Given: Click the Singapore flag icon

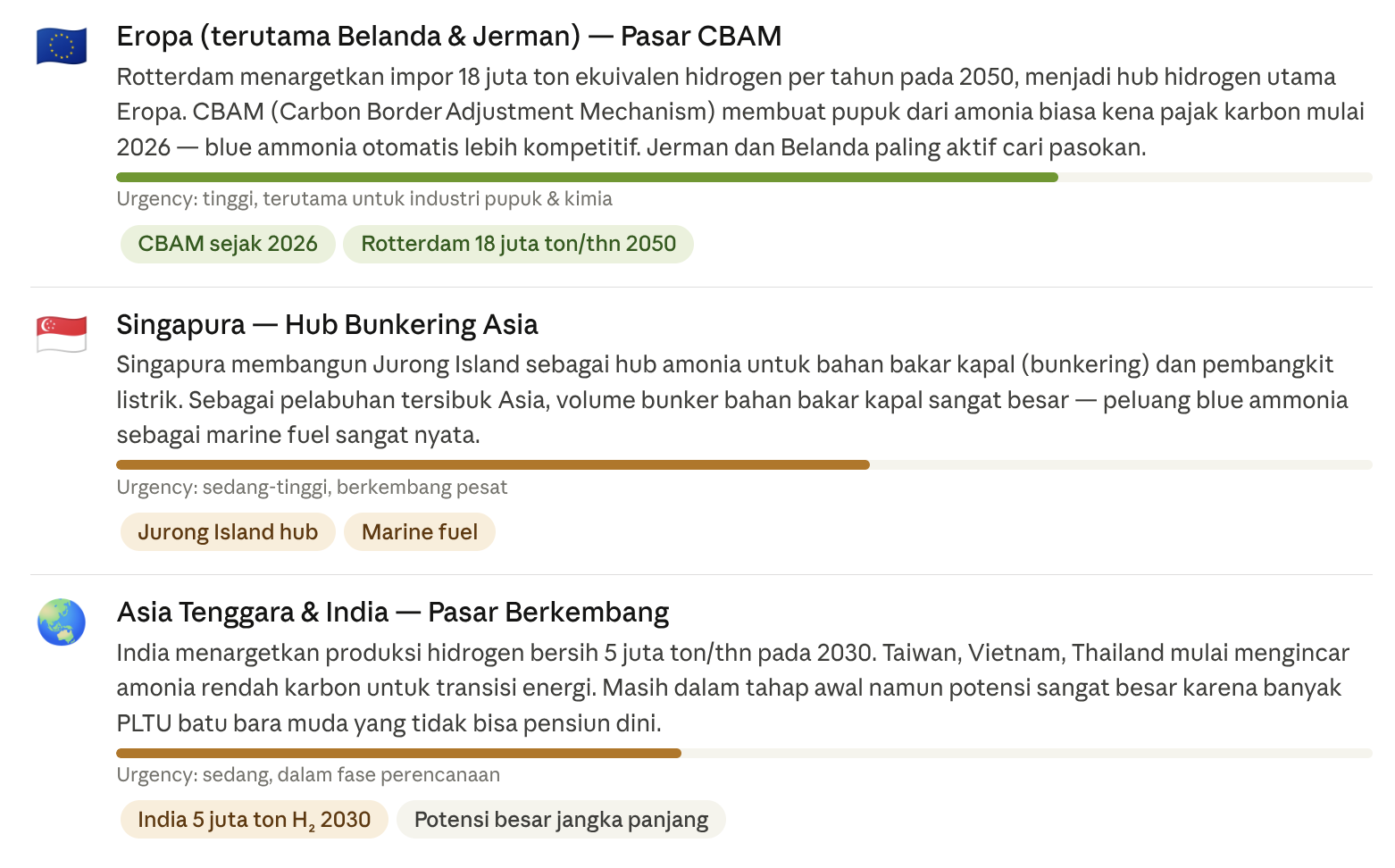Looking at the screenshot, I should click(x=62, y=334).
